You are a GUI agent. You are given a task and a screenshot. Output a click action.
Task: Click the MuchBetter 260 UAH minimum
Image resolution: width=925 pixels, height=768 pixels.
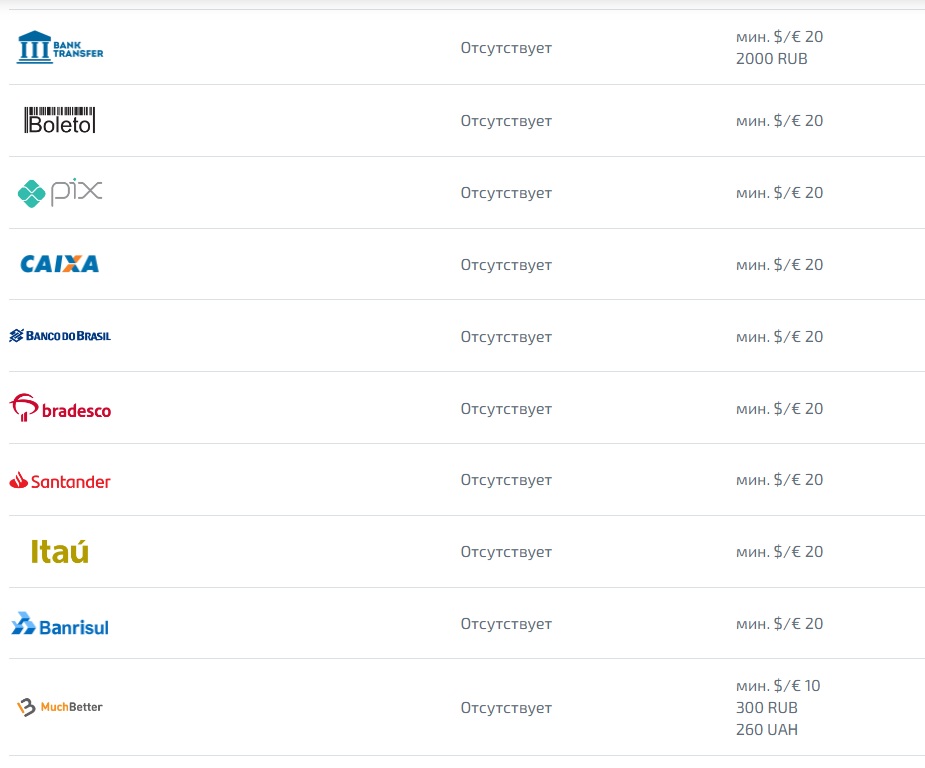pos(767,730)
